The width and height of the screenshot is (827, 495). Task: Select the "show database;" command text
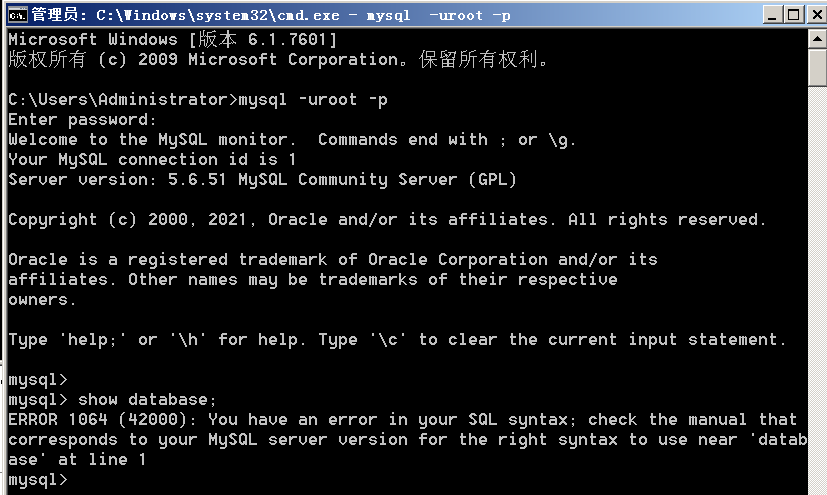[147, 400]
